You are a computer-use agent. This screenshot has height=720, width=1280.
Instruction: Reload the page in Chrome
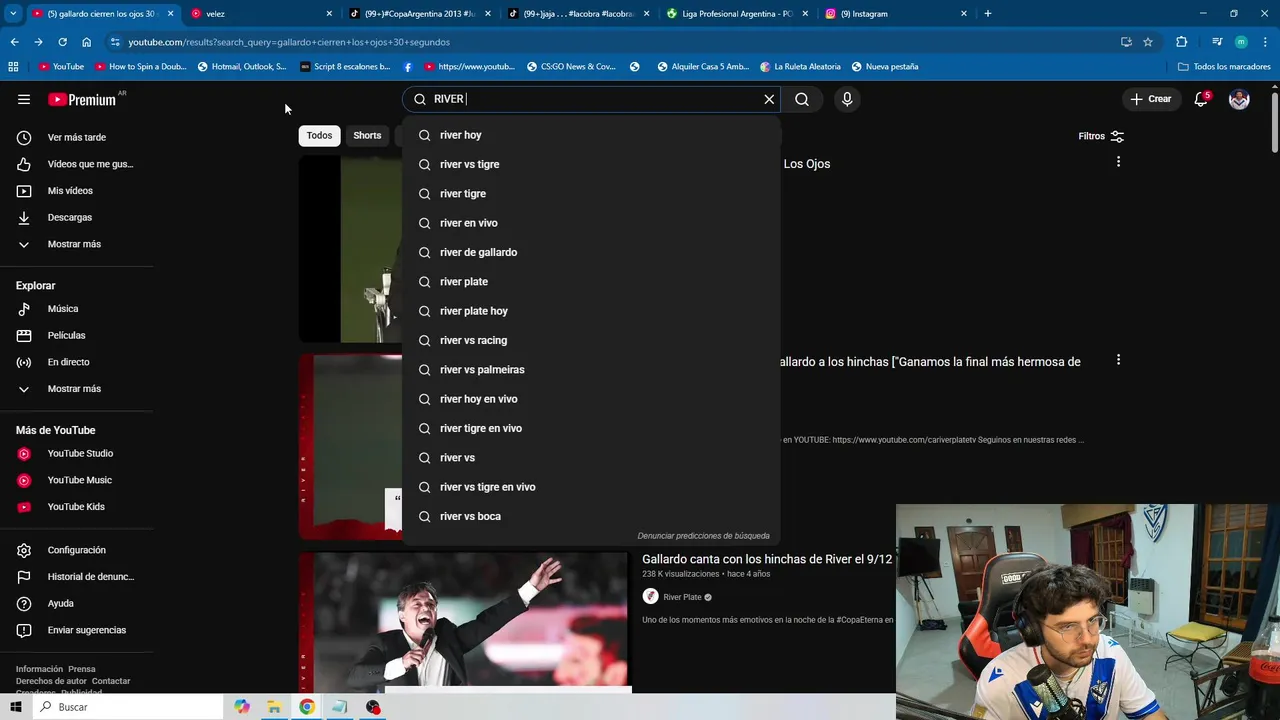[62, 42]
